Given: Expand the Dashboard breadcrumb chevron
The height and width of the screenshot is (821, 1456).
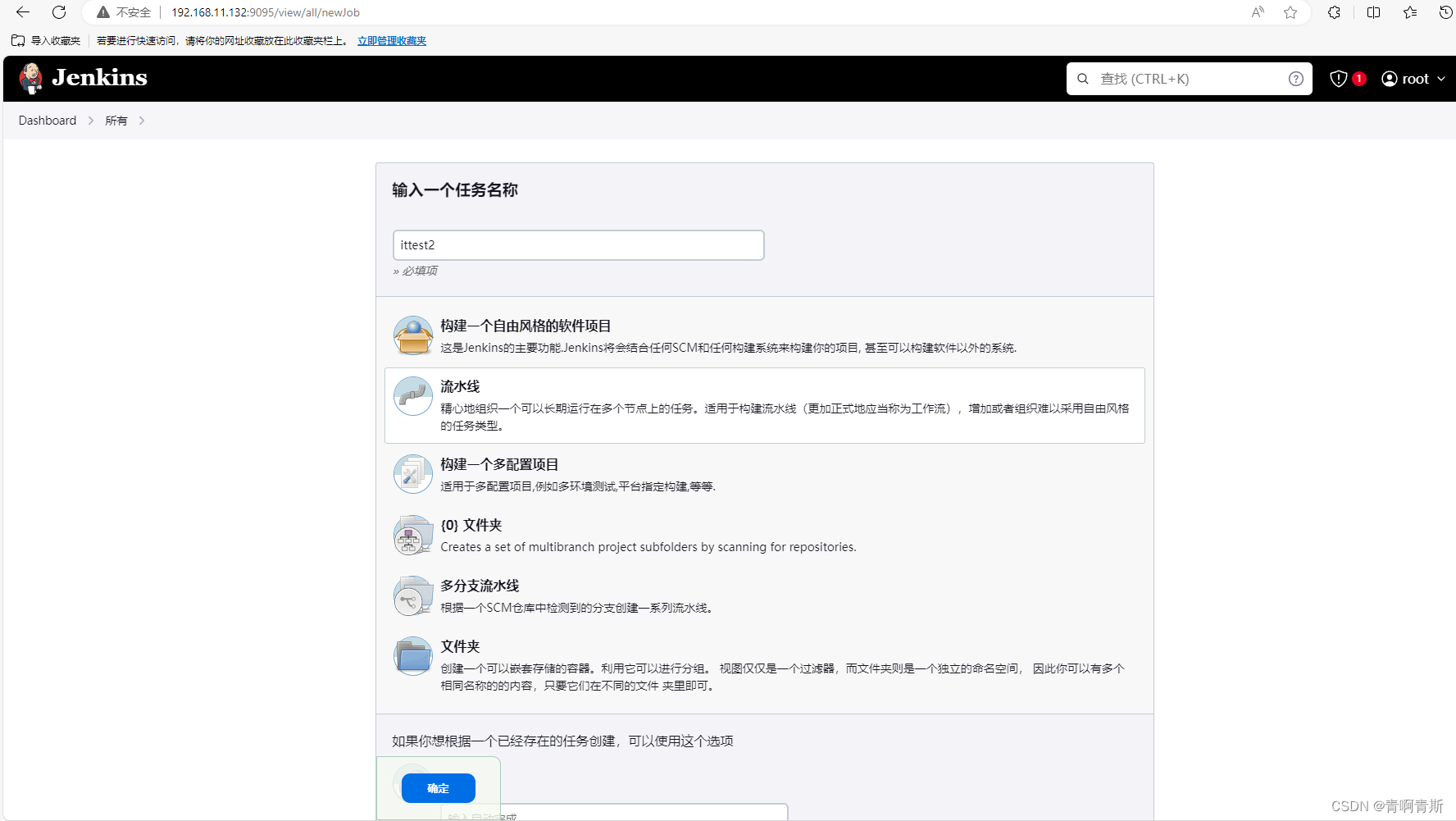Looking at the screenshot, I should (91, 121).
